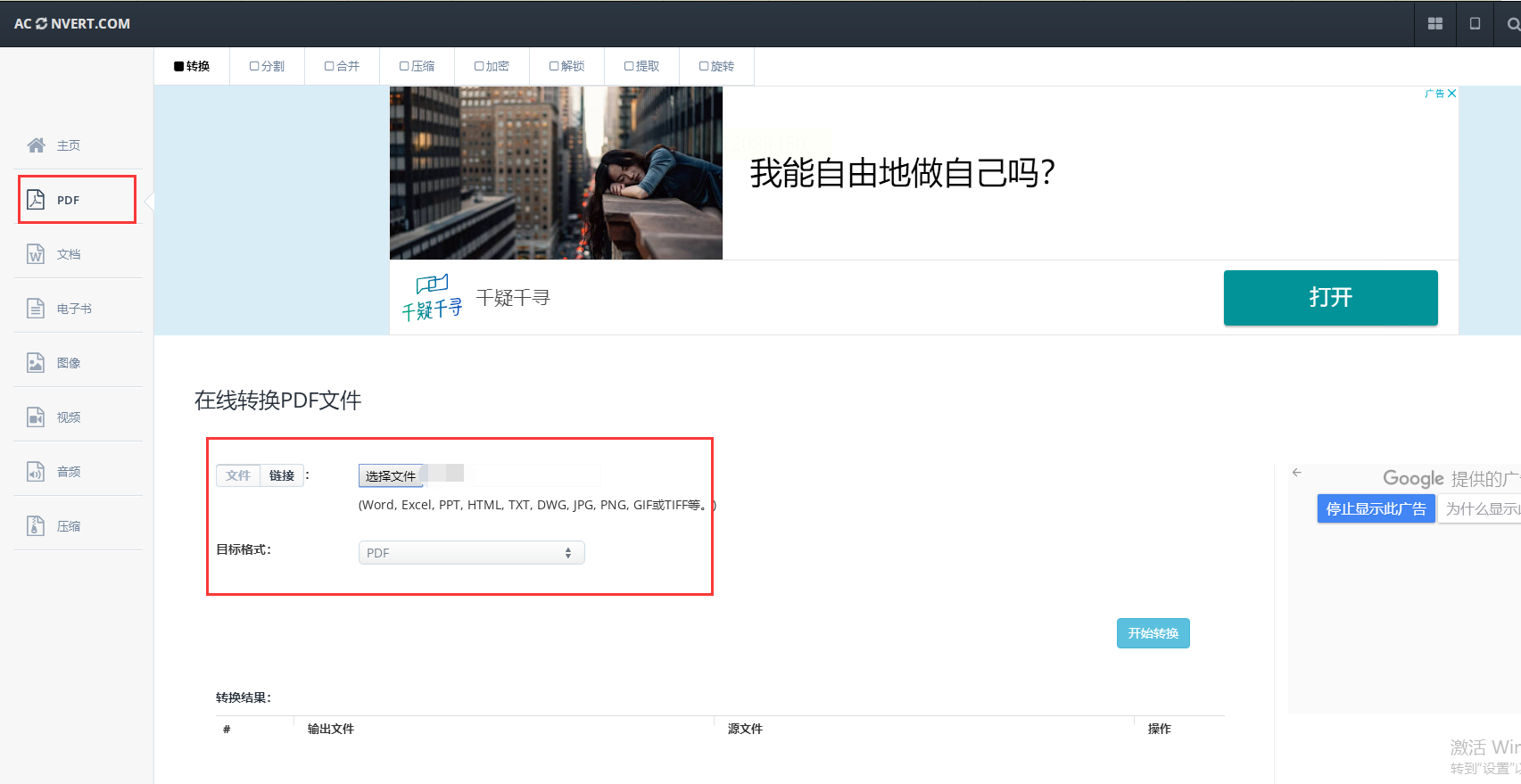Click the 源文件 column header
This screenshot has height=784, width=1521.
[745, 729]
